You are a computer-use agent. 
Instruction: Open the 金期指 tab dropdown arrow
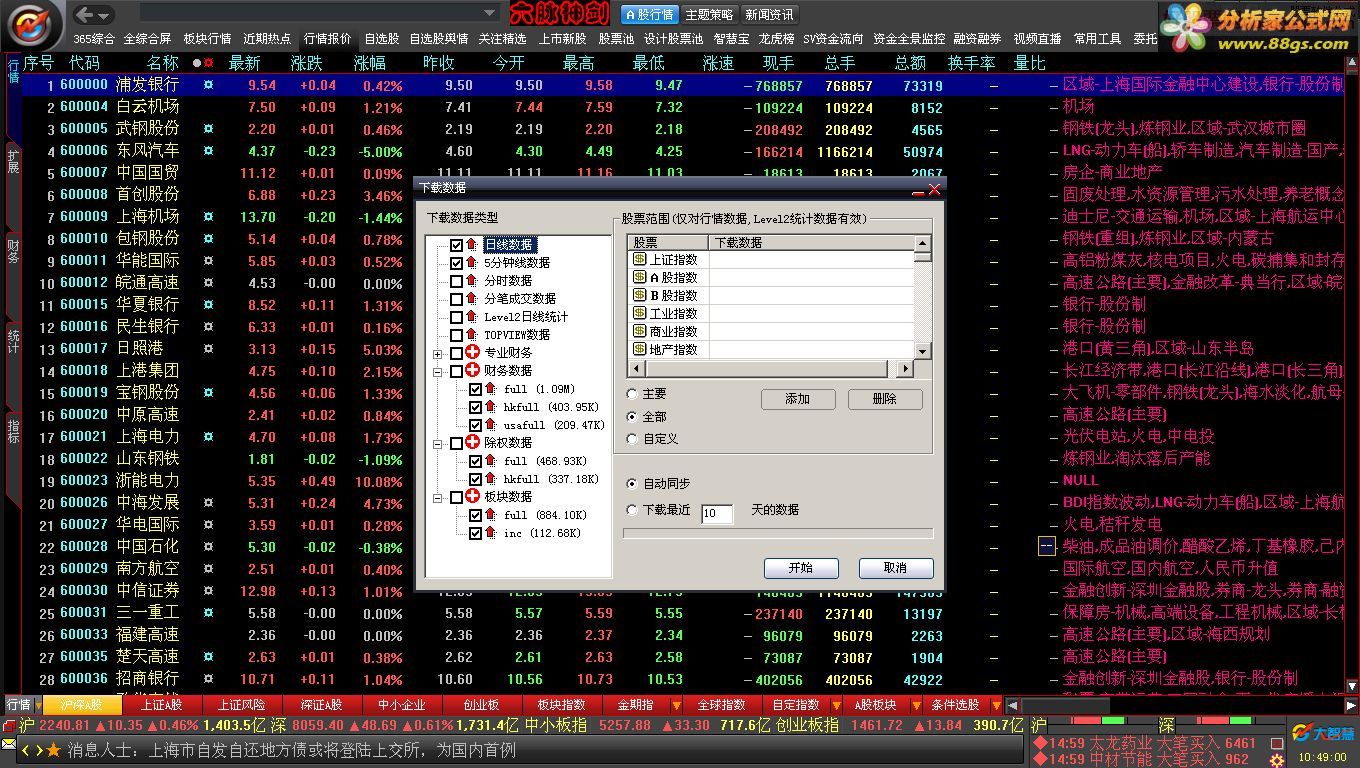[x=676, y=706]
